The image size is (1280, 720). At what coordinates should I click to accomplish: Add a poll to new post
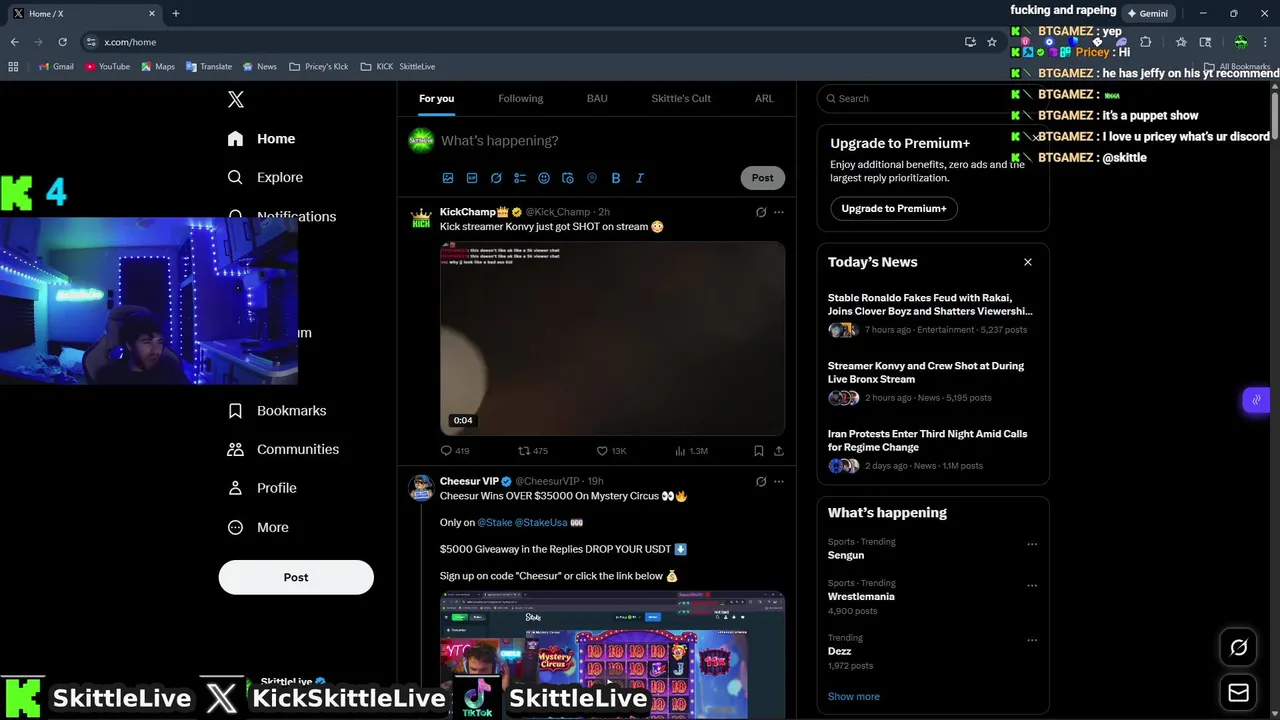coord(520,178)
